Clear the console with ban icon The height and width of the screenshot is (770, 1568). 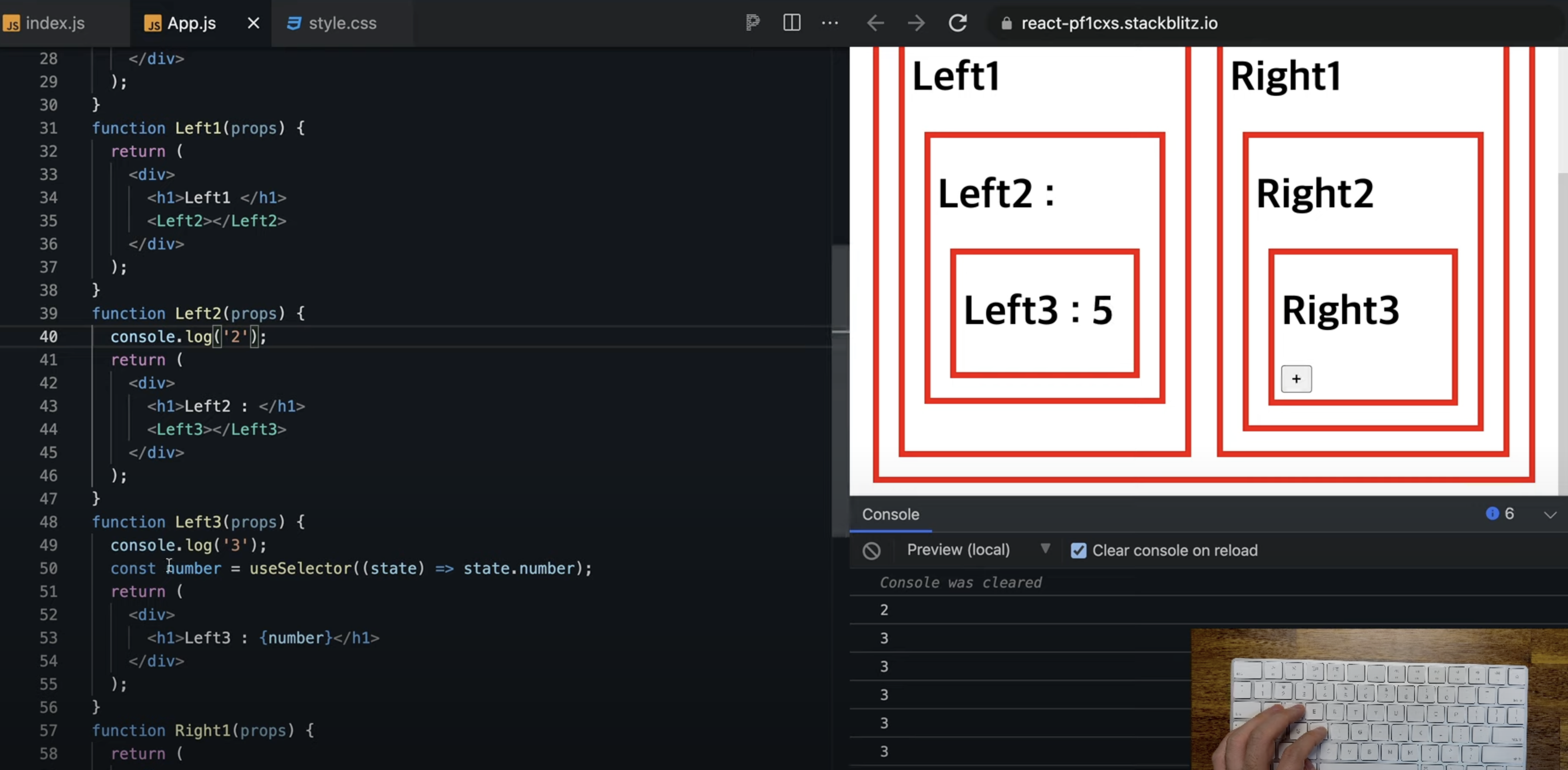click(x=871, y=550)
